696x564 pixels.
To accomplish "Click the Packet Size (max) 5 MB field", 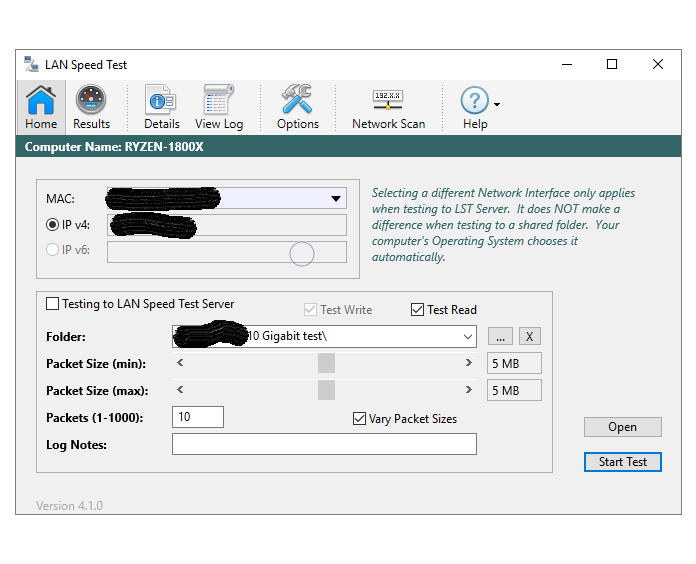I will click(514, 390).
